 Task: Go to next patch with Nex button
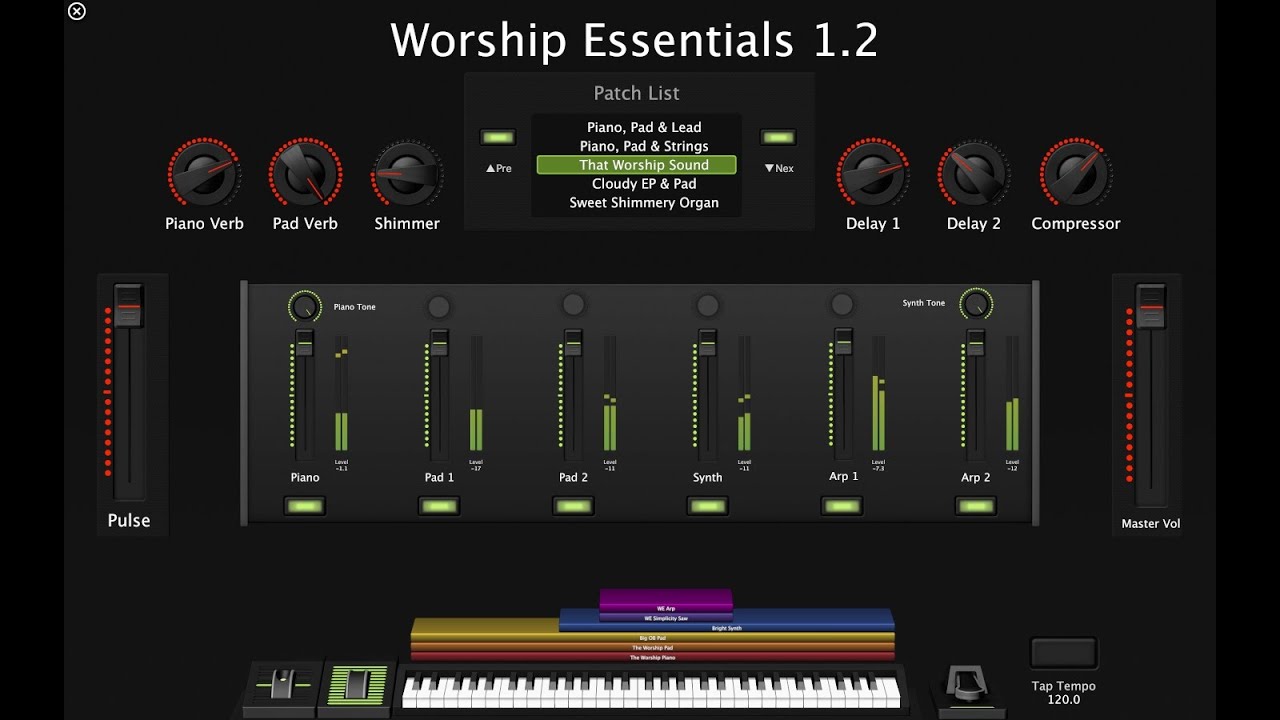(x=778, y=137)
